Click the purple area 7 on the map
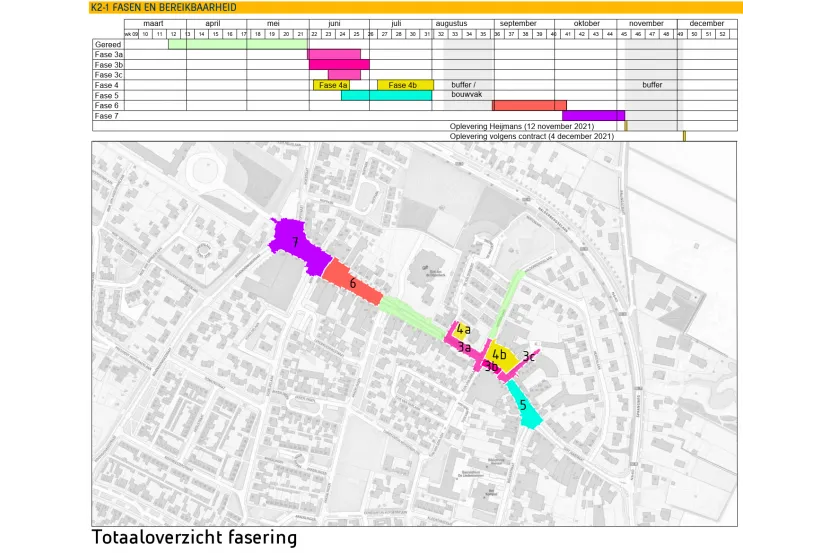 coord(297,243)
